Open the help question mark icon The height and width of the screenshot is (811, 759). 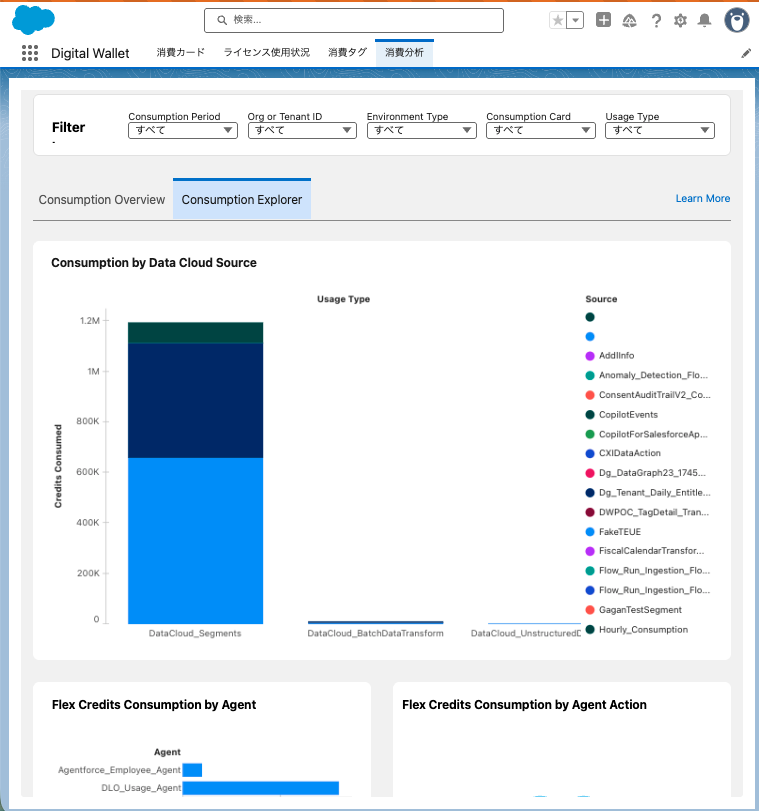(x=656, y=21)
